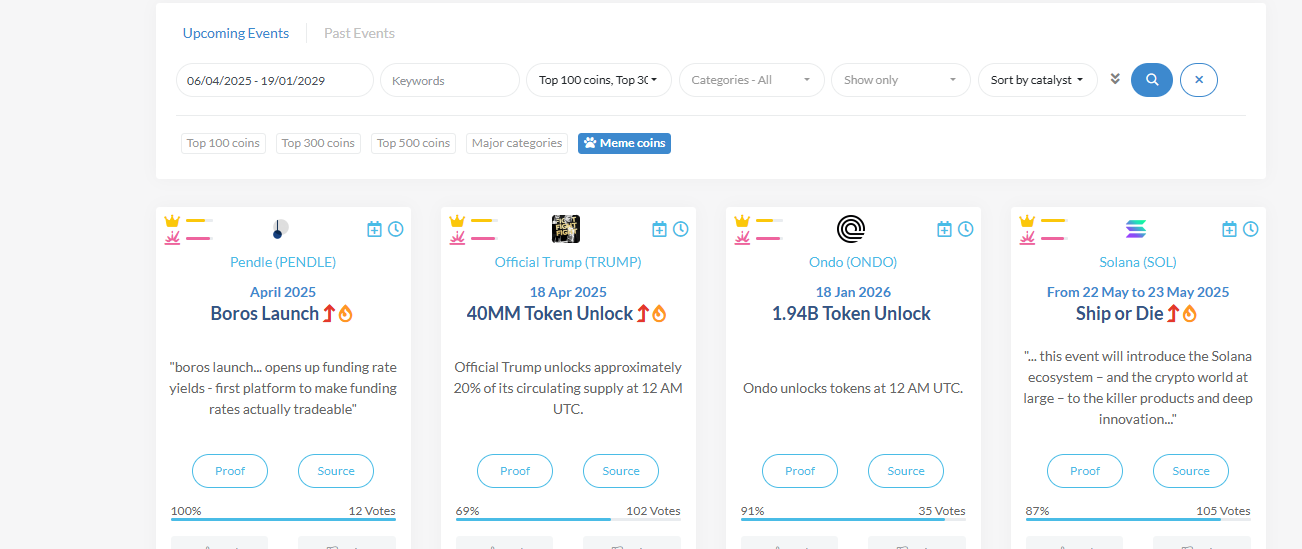
Task: Open the Boros Launch event title
Action: coord(264,314)
